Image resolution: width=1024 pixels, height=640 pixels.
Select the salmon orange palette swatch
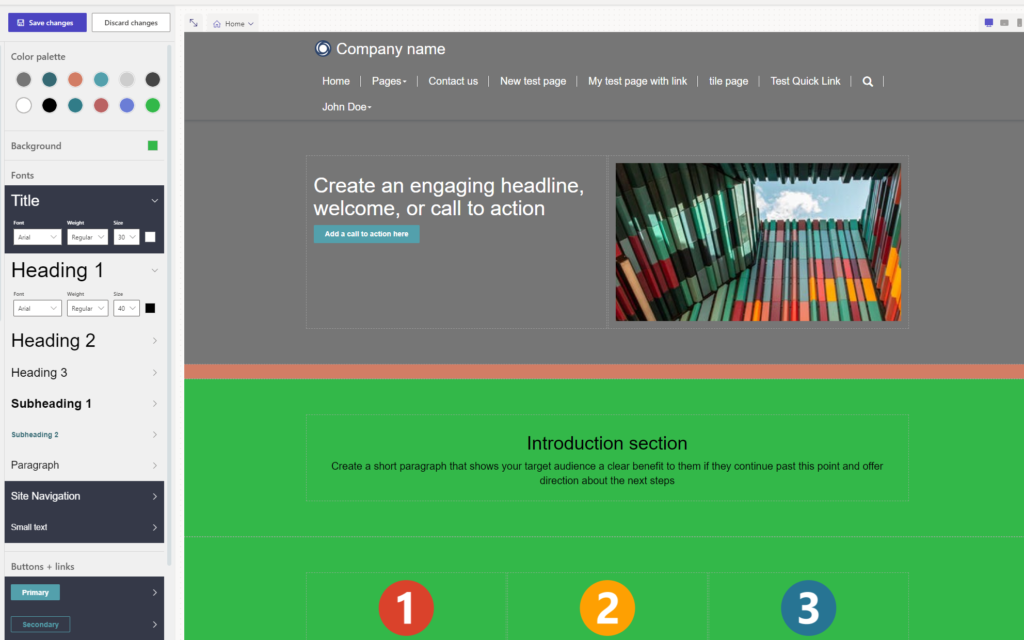coord(75,80)
